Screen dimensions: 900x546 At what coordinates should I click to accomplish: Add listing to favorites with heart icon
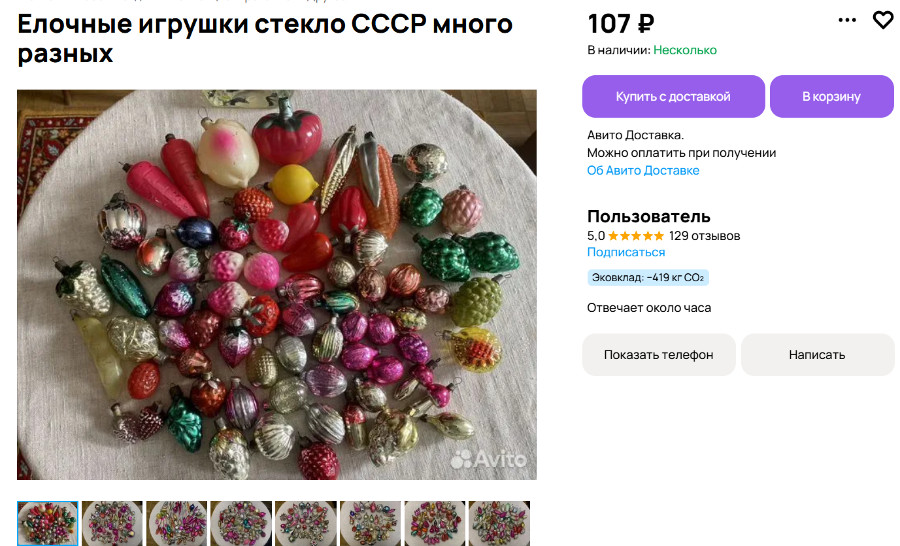883,20
